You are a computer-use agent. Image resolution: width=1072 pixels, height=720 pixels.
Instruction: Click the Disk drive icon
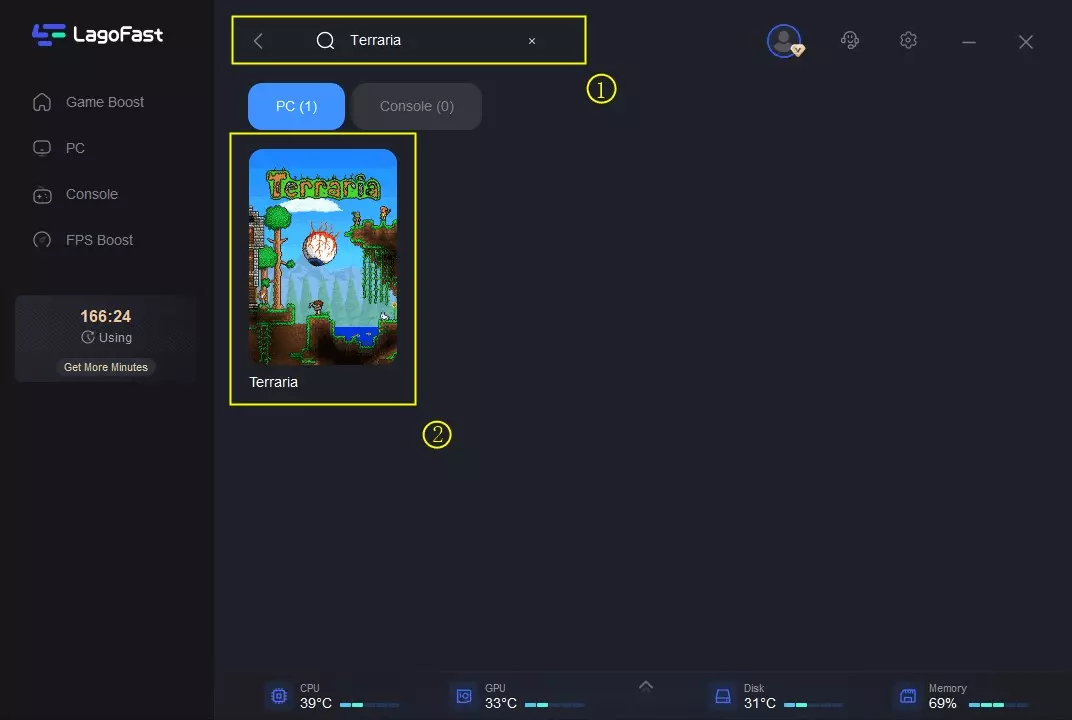tap(723, 696)
